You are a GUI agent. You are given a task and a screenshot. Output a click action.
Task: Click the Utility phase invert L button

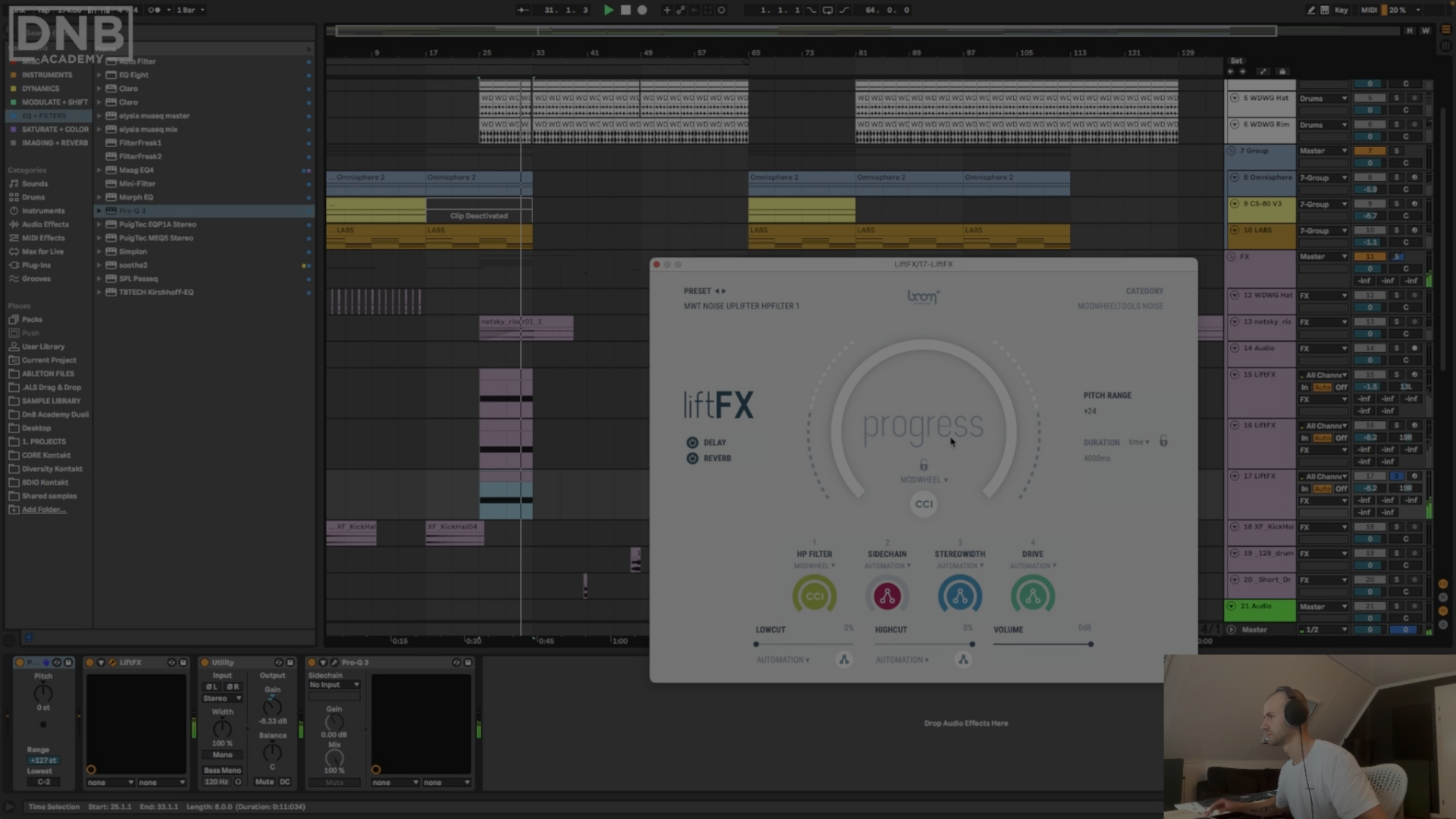212,687
